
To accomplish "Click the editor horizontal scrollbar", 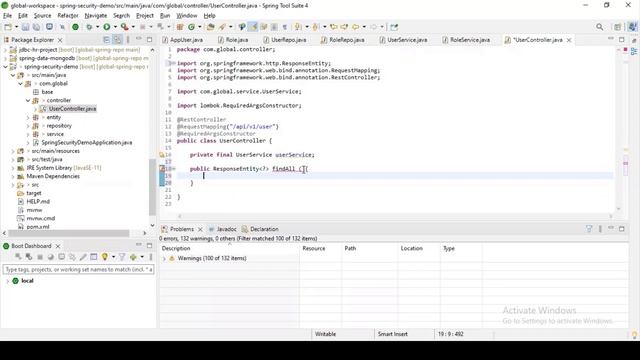I will pos(395,216).
